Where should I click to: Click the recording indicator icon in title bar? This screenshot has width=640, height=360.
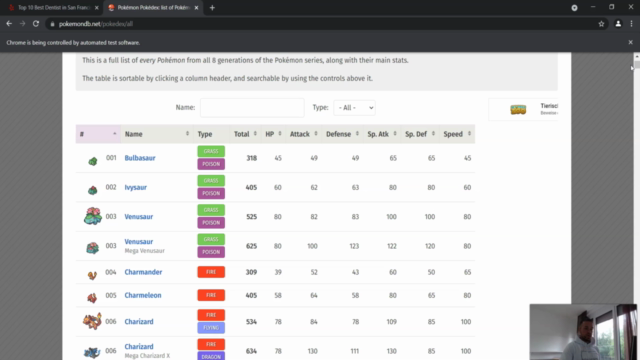(574, 8)
